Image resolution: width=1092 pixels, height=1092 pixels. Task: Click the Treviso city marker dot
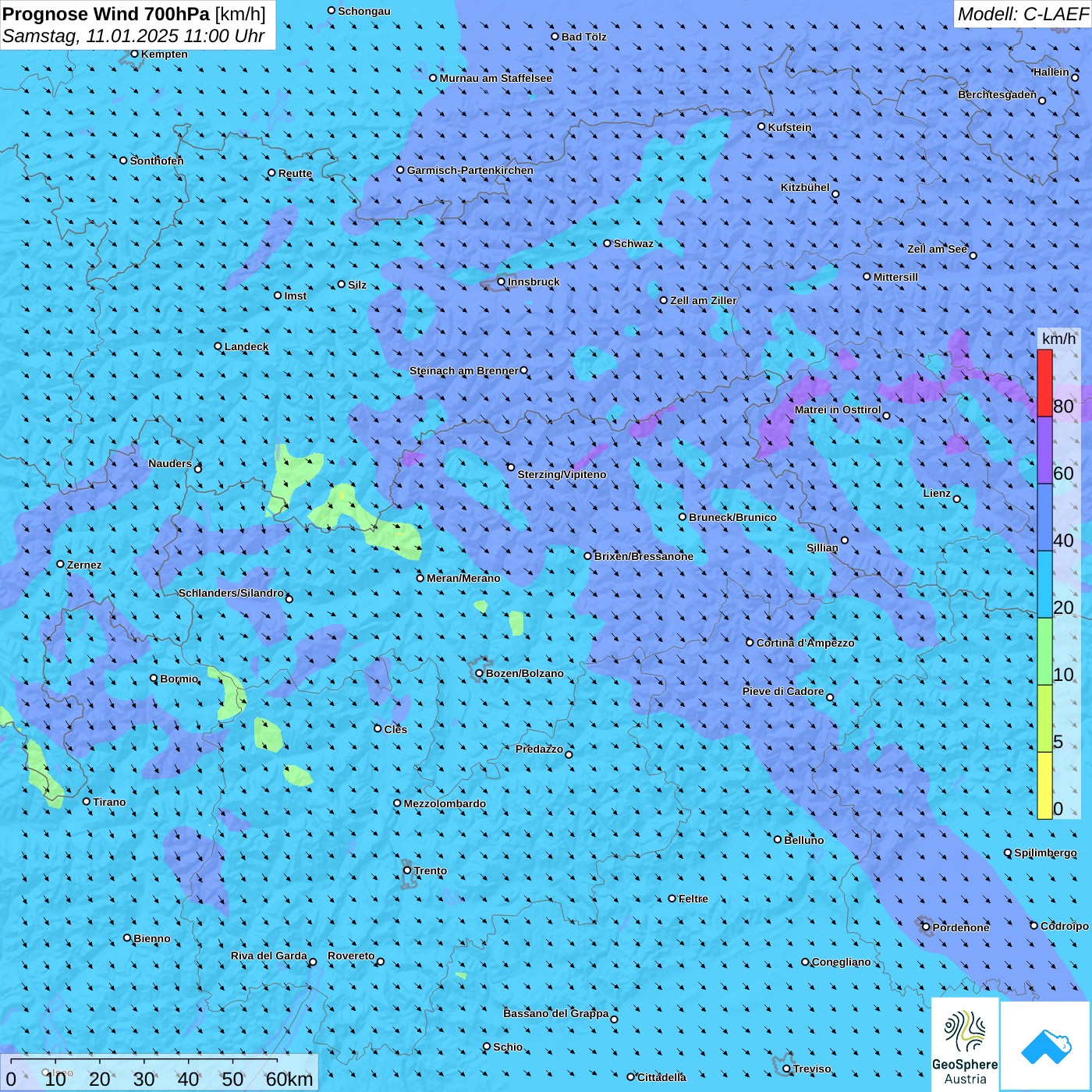click(786, 1069)
